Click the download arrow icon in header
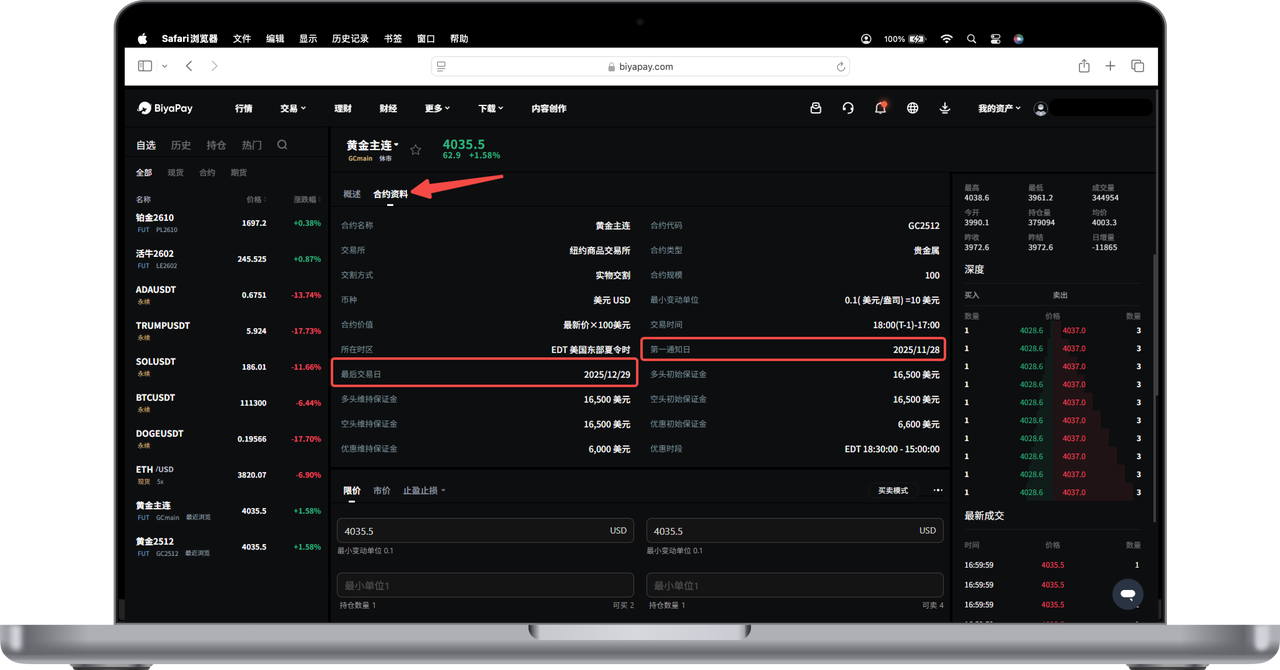This screenshot has height=670, width=1280. pyautogui.click(x=944, y=108)
